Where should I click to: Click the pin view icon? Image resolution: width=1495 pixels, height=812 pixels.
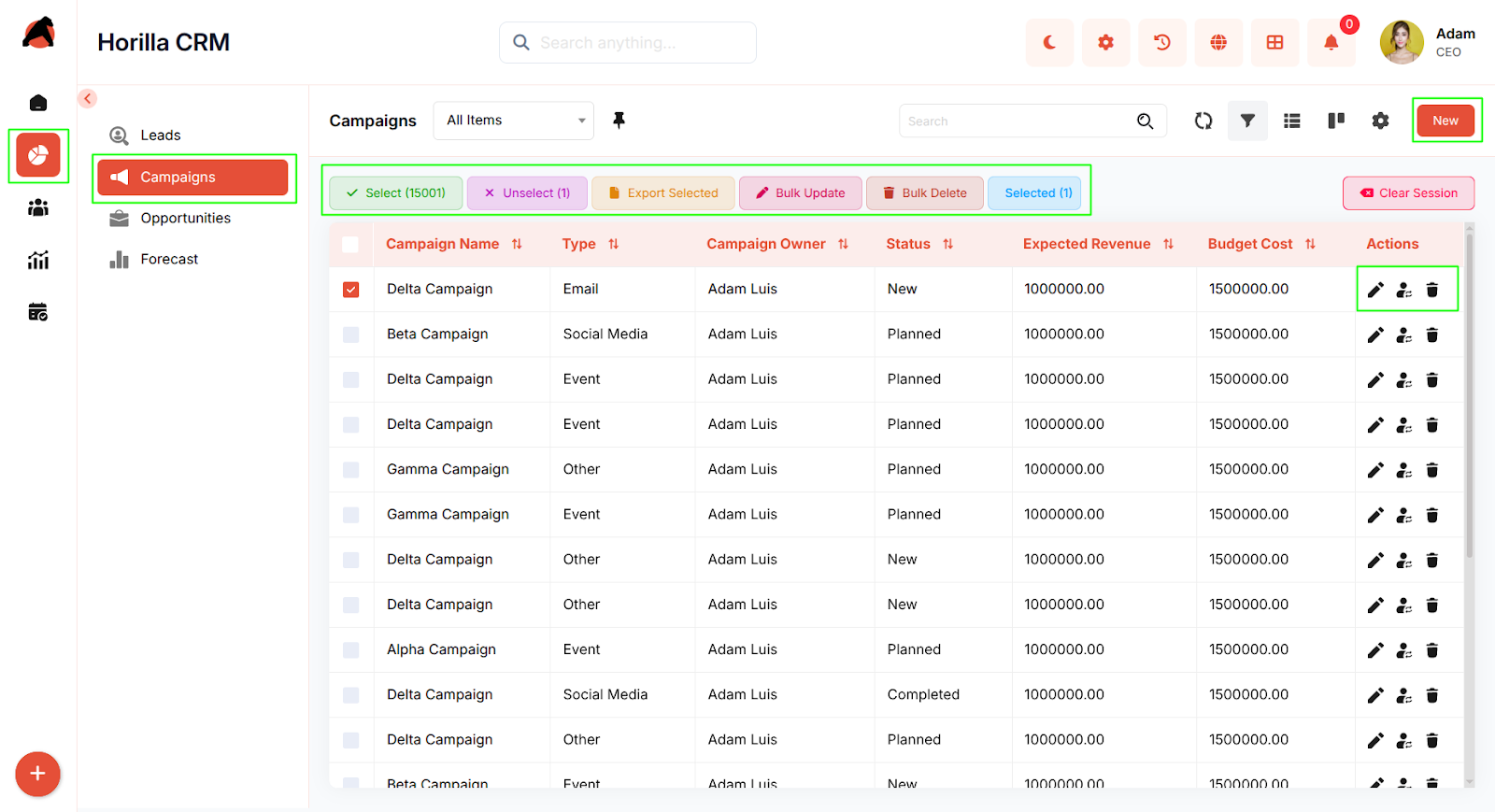[619, 121]
